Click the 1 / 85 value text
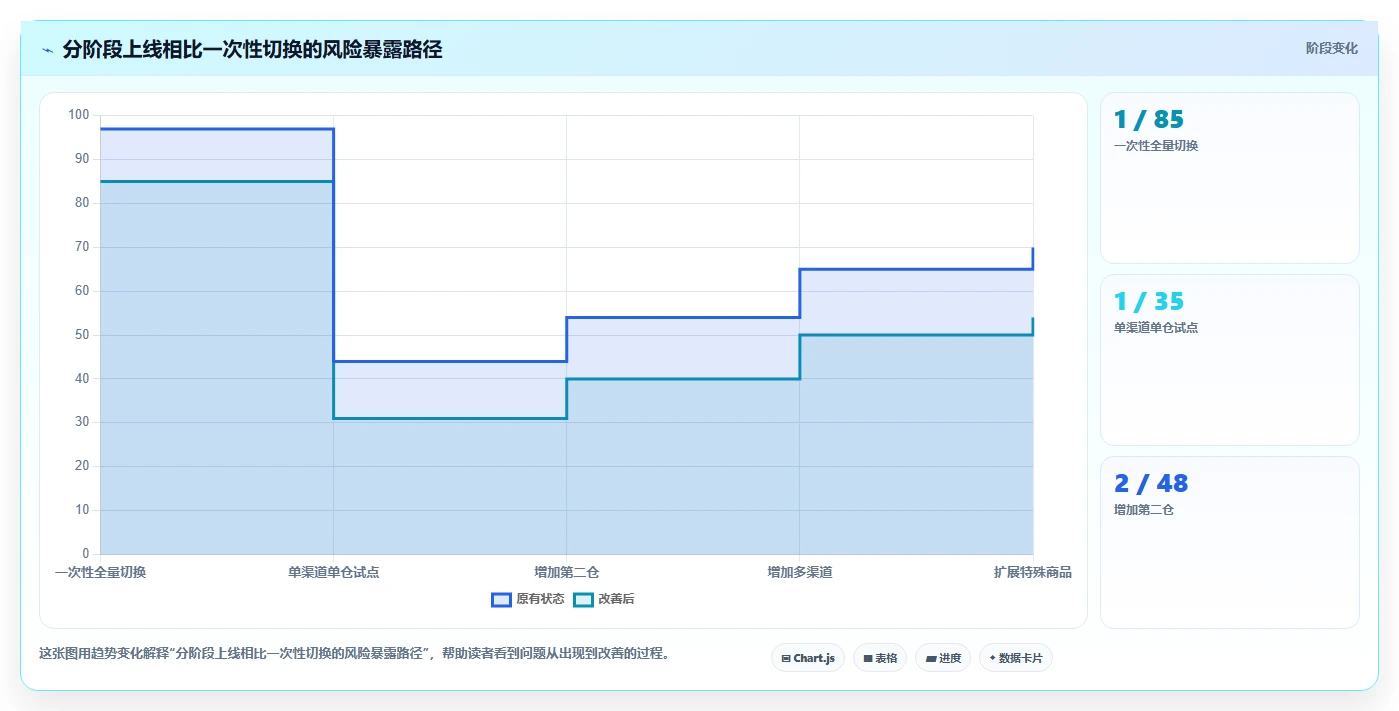The image size is (1399, 711). [x=1149, y=119]
